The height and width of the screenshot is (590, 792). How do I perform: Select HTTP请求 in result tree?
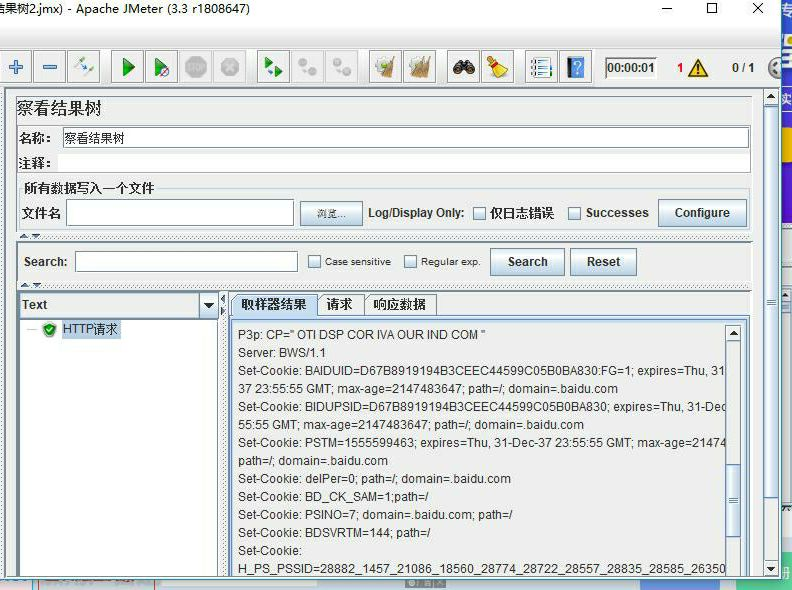(90, 329)
